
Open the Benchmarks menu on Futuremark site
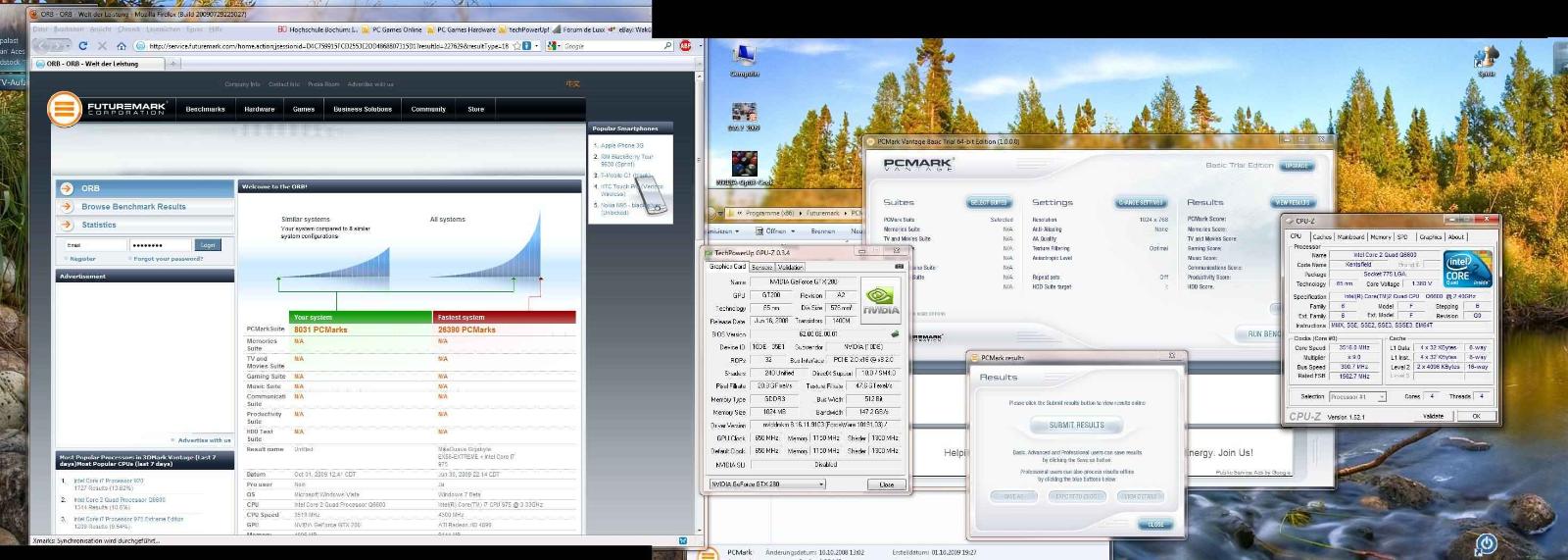205,109
